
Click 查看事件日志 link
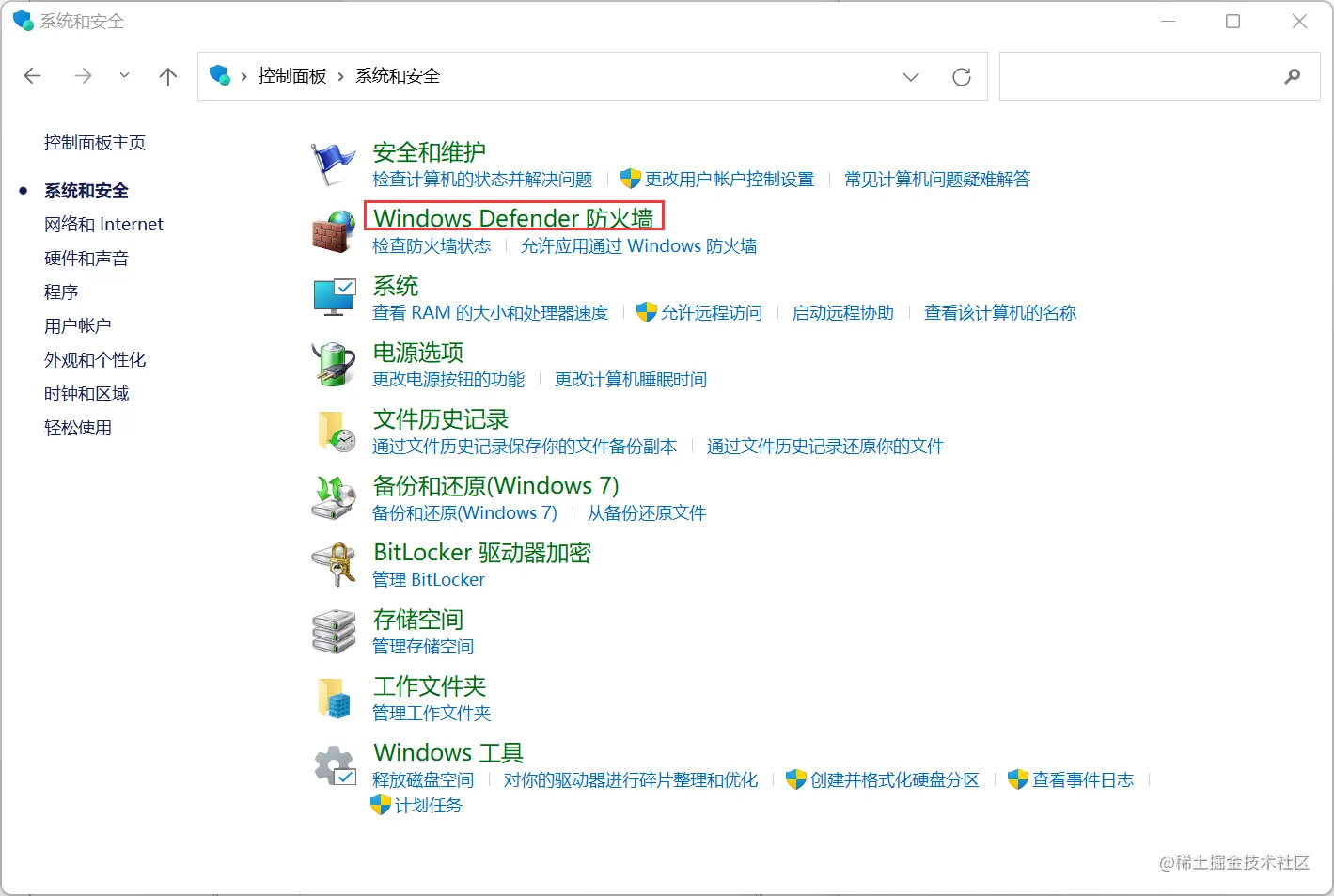(1083, 780)
